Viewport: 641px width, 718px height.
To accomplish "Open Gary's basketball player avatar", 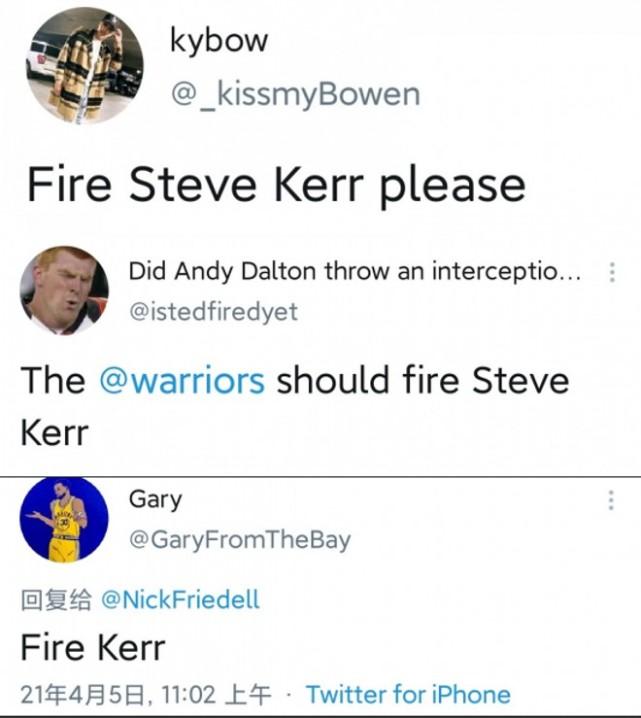I will tap(64, 519).
